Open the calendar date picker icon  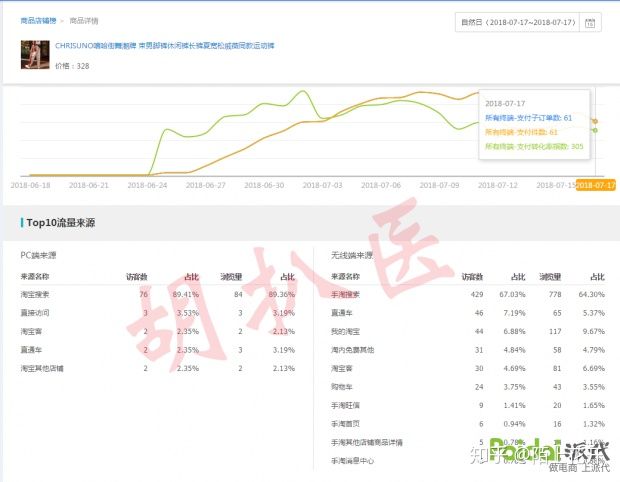(590, 23)
